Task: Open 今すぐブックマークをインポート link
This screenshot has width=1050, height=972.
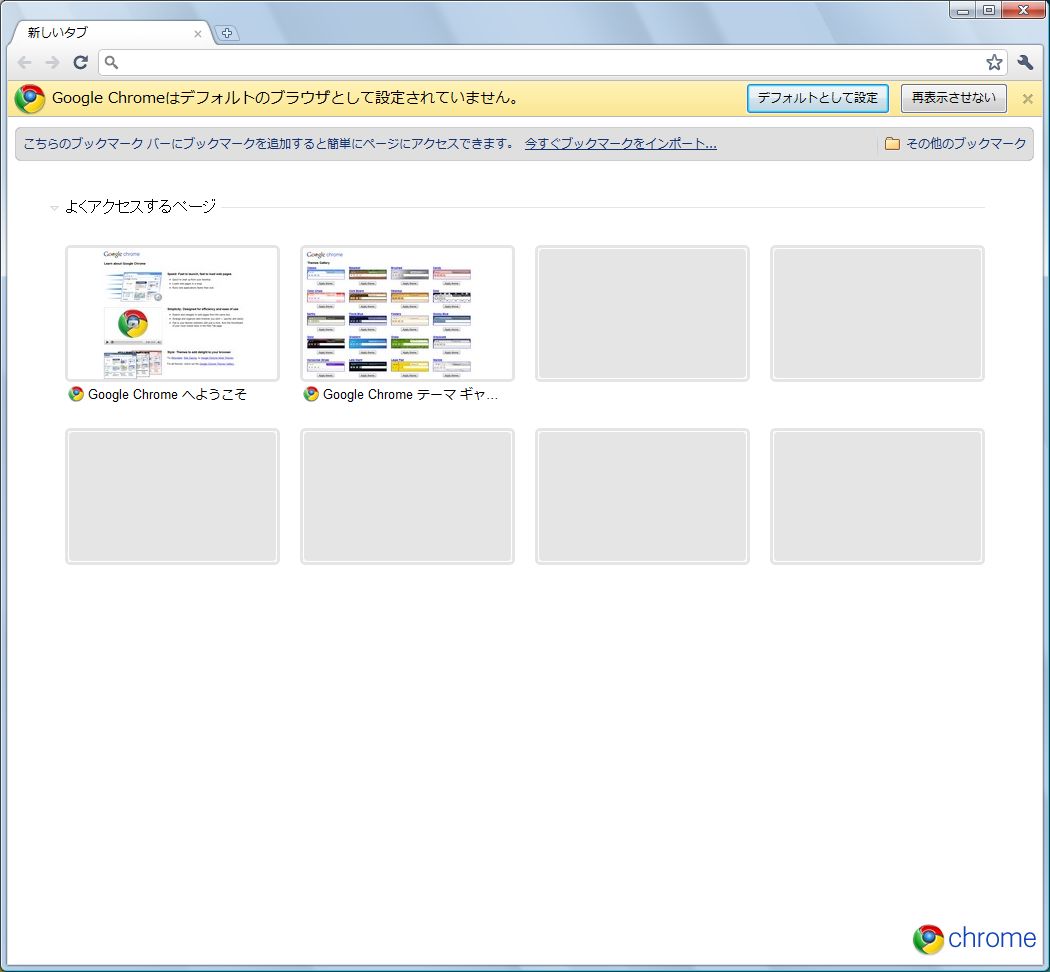Action: tap(621, 144)
